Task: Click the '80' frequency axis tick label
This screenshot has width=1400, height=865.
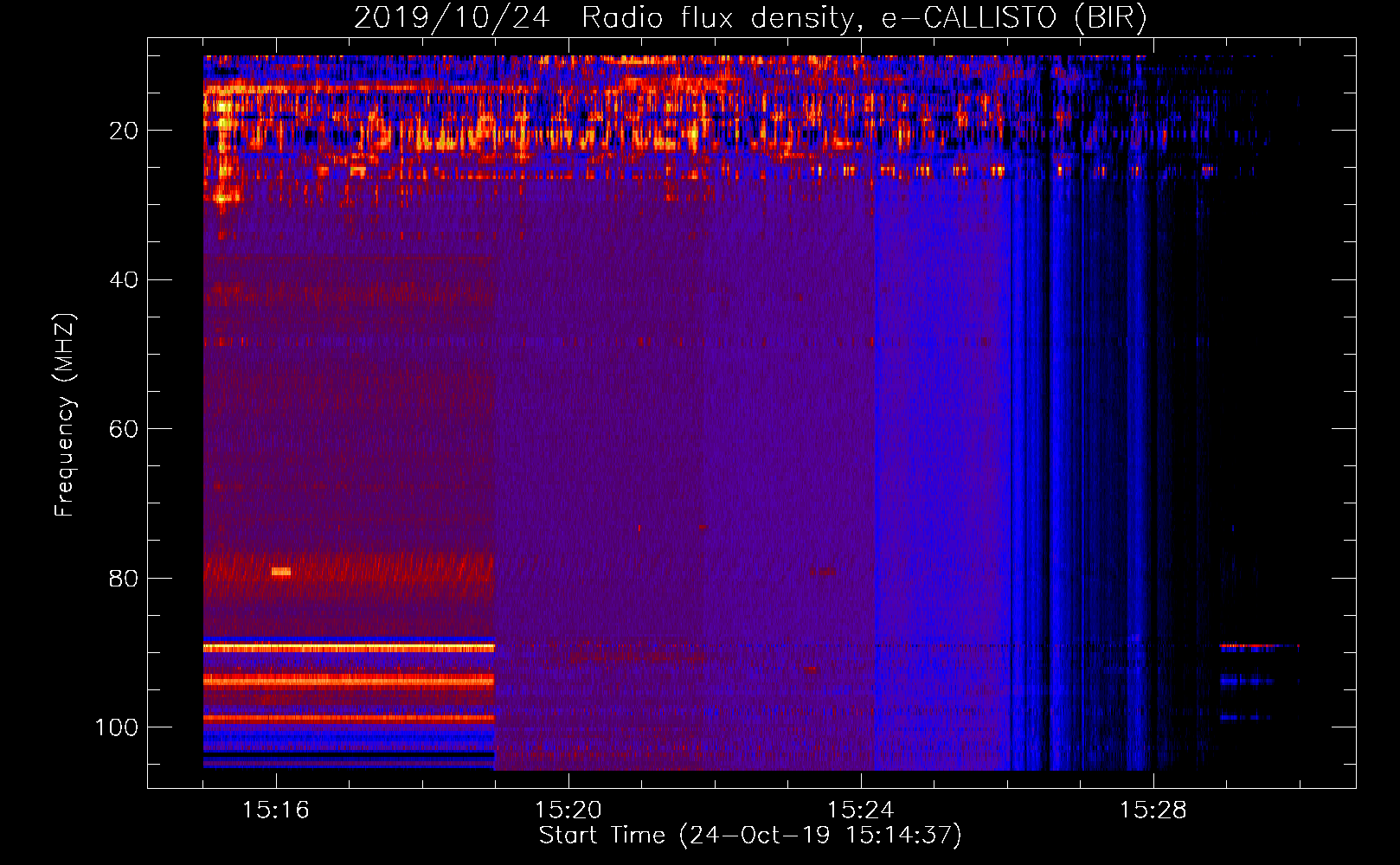Action: pyautogui.click(x=125, y=579)
